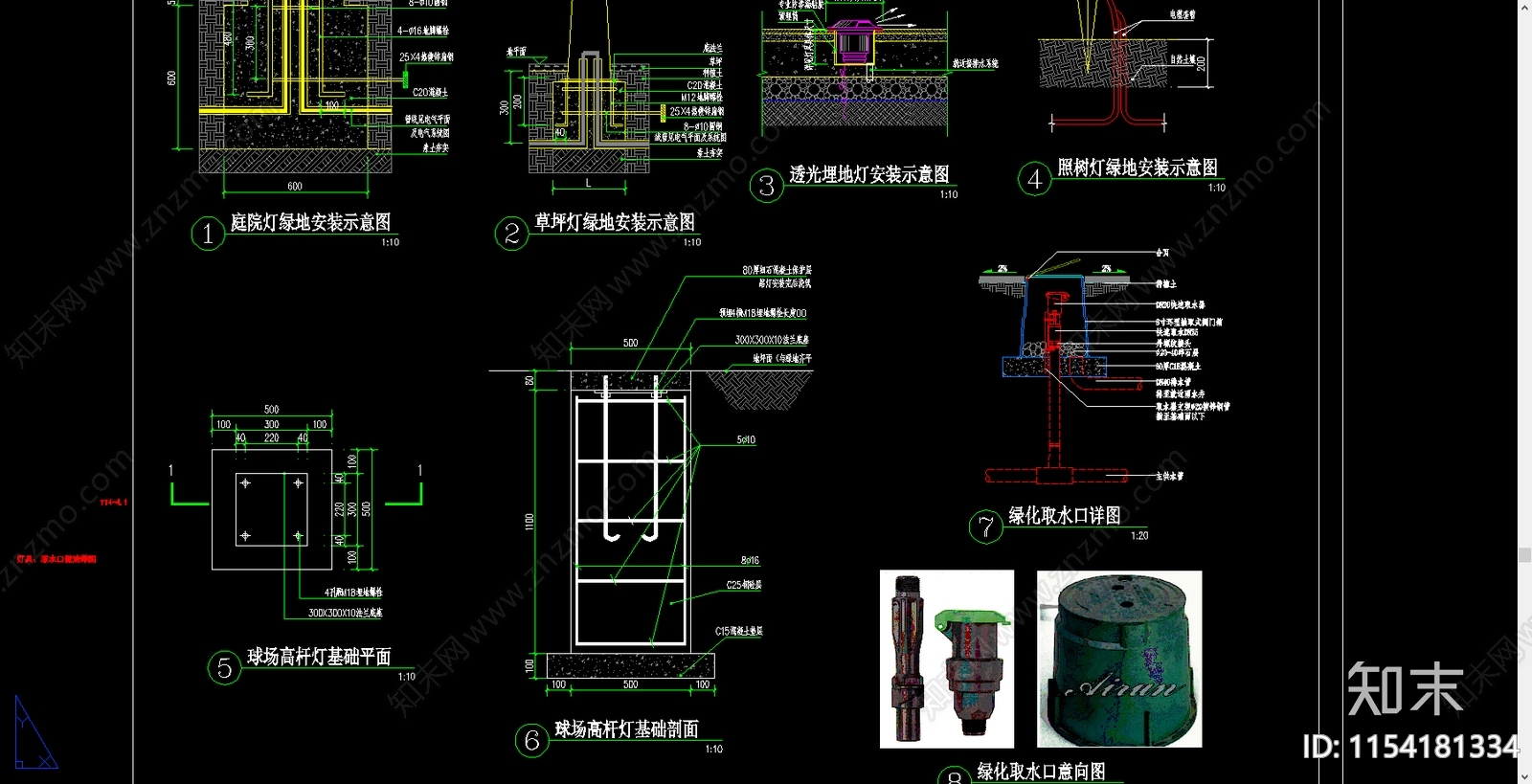Select the title text 球场高杆灯基础剖面
The width and height of the screenshot is (1532, 784).
pos(626,729)
